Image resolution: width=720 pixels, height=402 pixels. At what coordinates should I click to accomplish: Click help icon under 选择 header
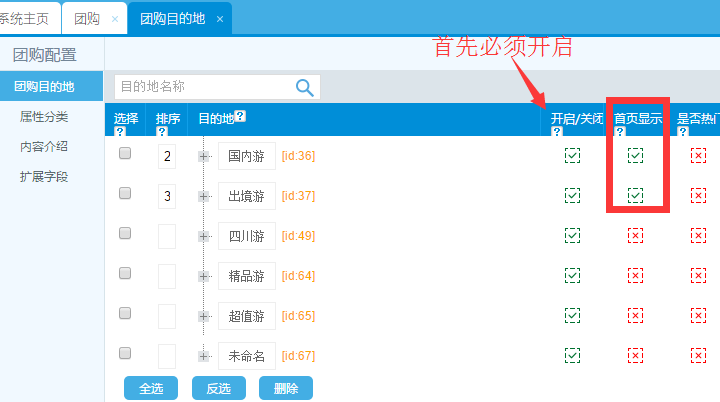click(x=120, y=131)
